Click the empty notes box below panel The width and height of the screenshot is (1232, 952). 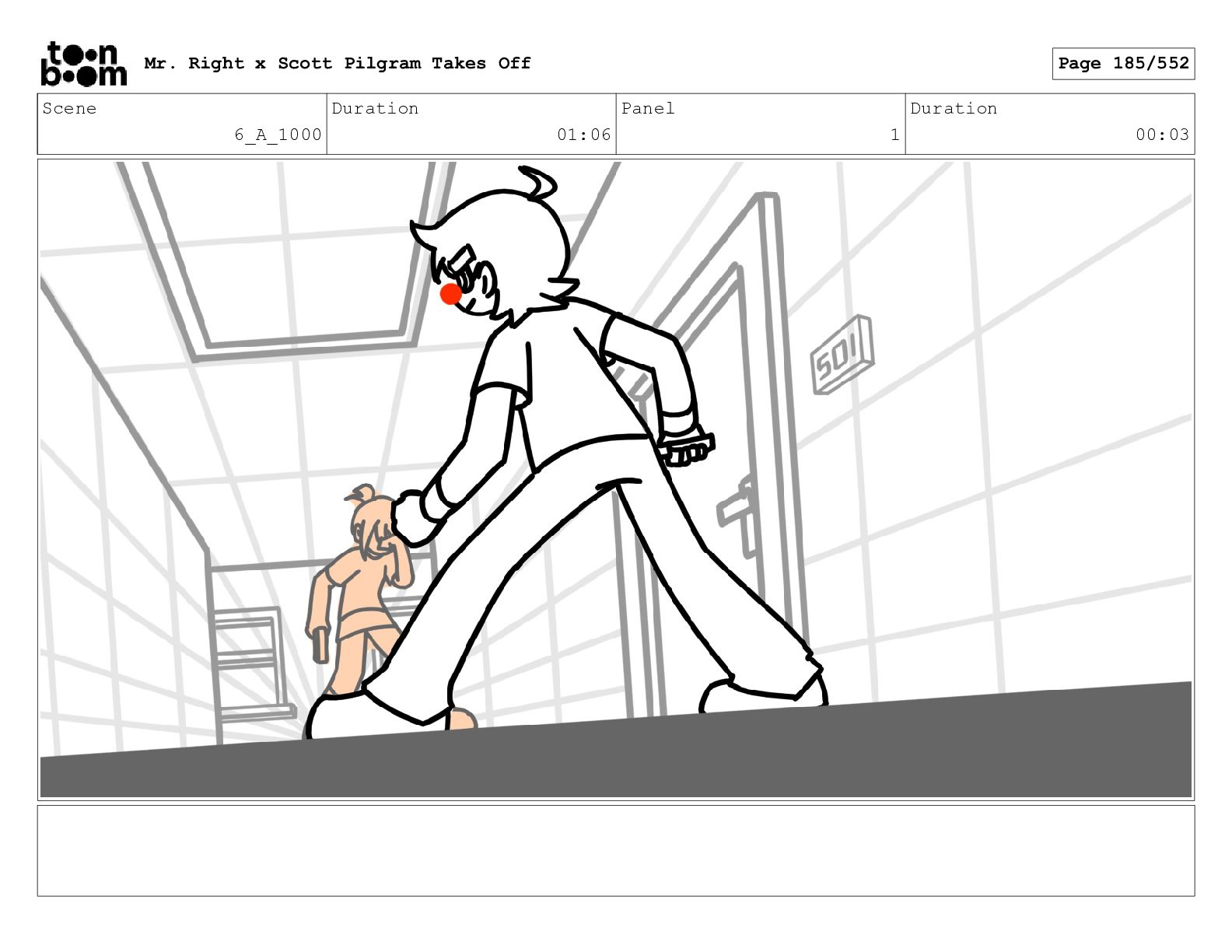[616, 851]
